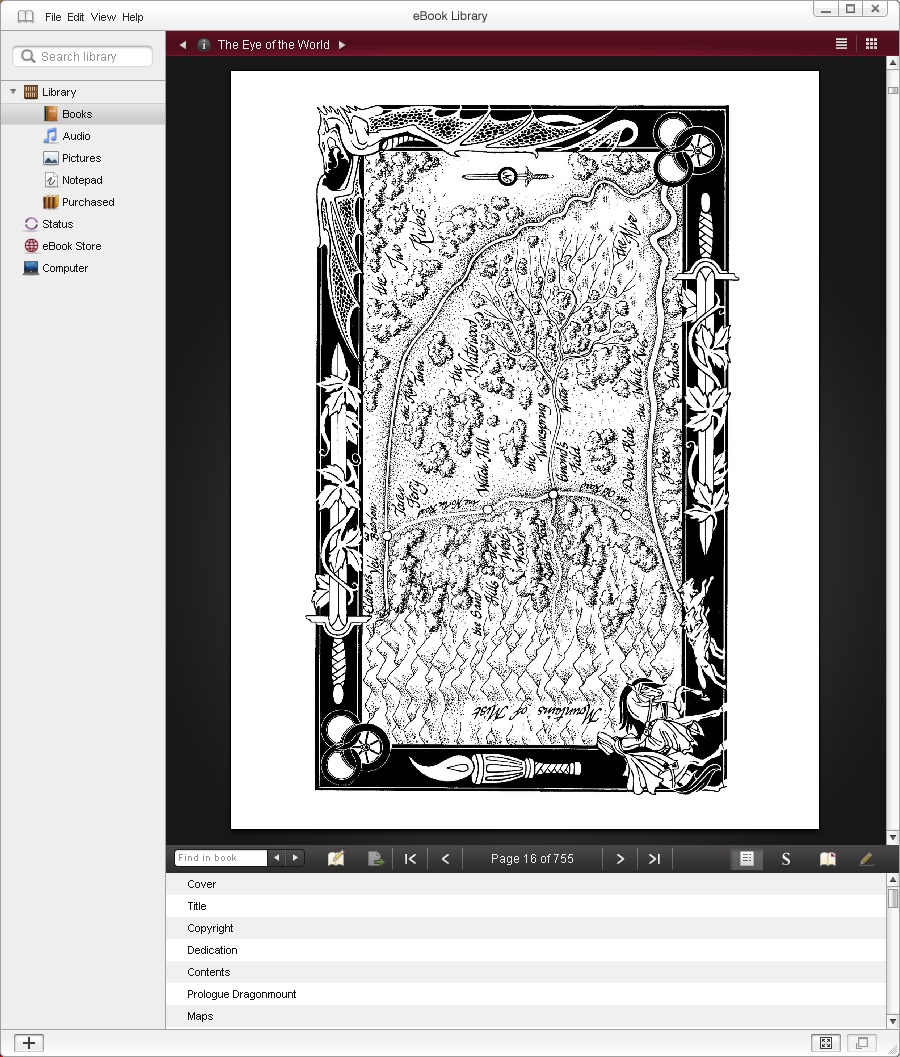The height and width of the screenshot is (1057, 900).
Task: Open the Help menu
Action: (x=133, y=17)
